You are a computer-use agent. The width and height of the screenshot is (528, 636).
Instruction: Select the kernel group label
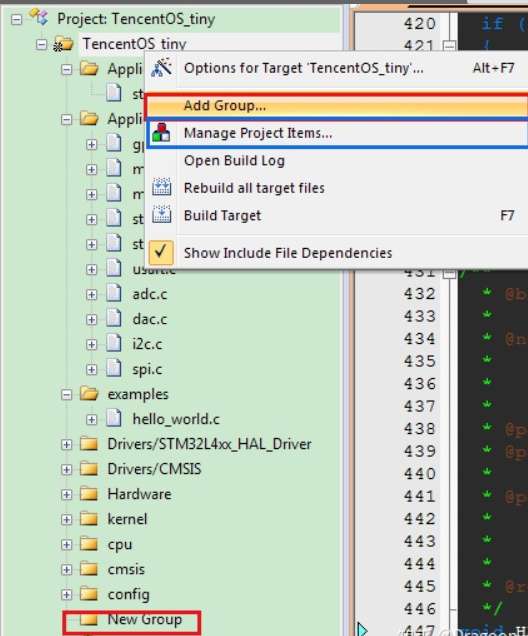[x=127, y=519]
